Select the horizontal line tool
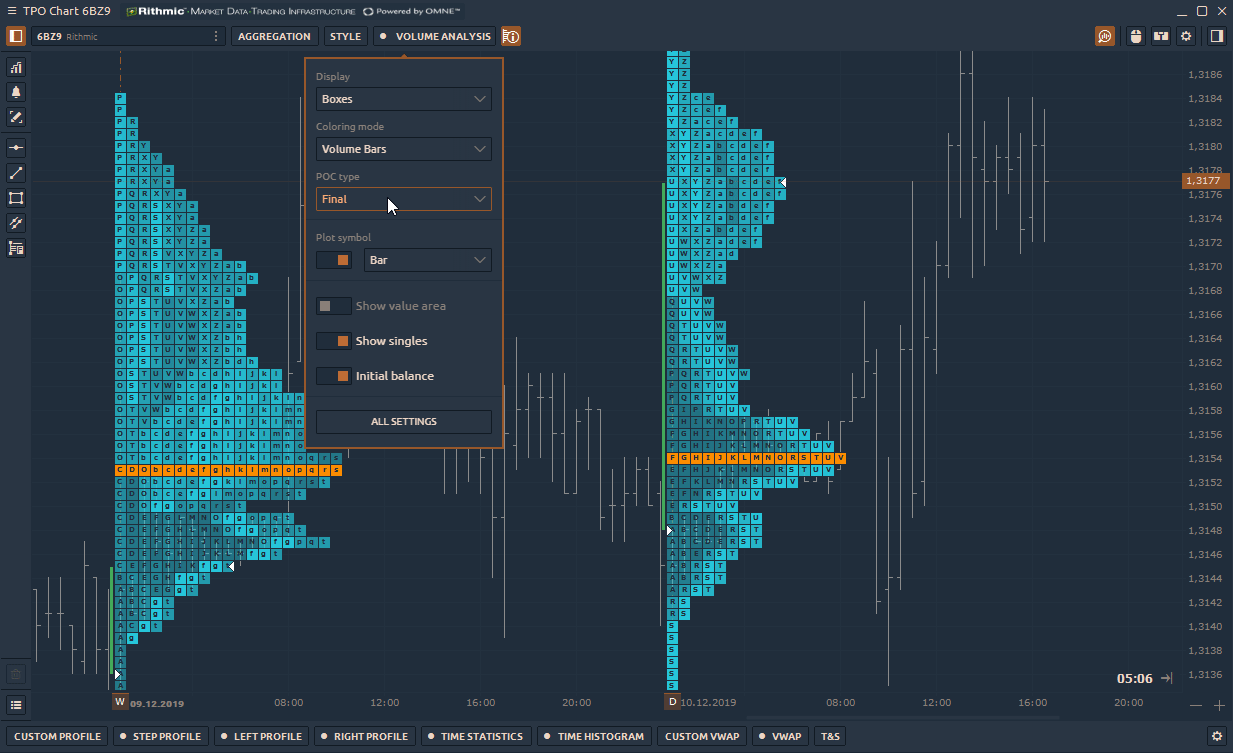This screenshot has width=1233, height=753. click(16, 148)
